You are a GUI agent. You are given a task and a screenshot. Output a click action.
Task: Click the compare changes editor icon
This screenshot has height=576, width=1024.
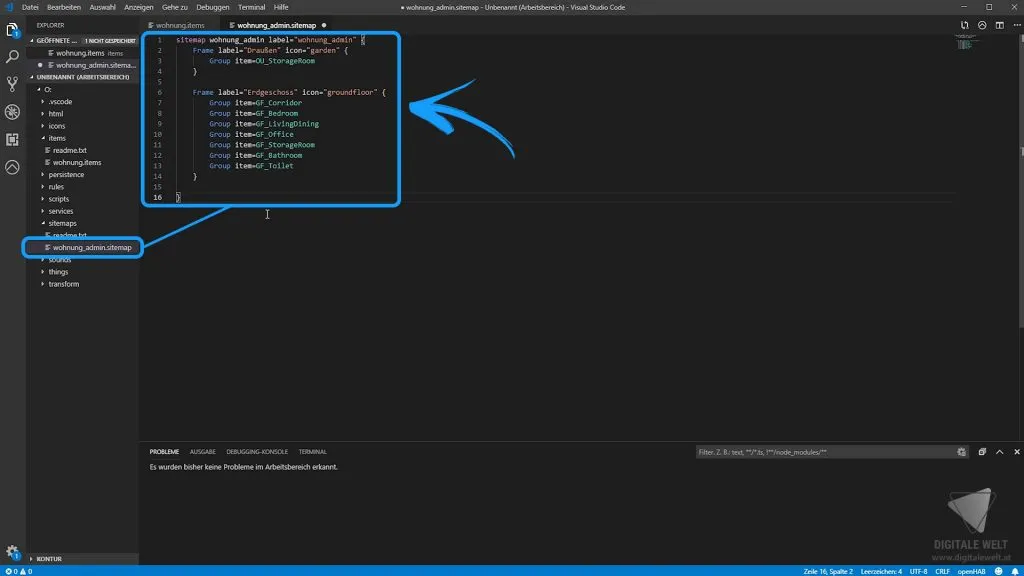point(964,25)
